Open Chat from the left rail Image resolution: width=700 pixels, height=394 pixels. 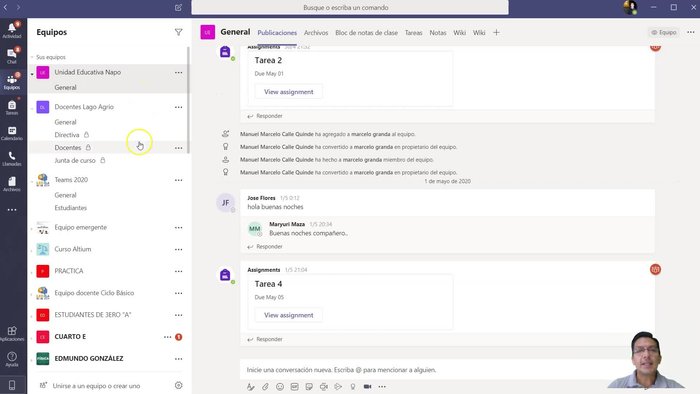click(12, 56)
